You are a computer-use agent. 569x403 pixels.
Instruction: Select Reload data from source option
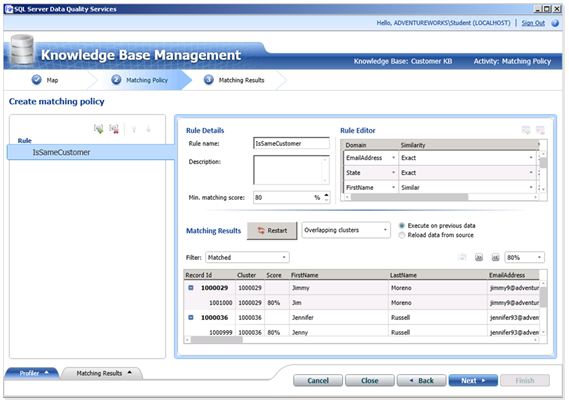[402, 235]
